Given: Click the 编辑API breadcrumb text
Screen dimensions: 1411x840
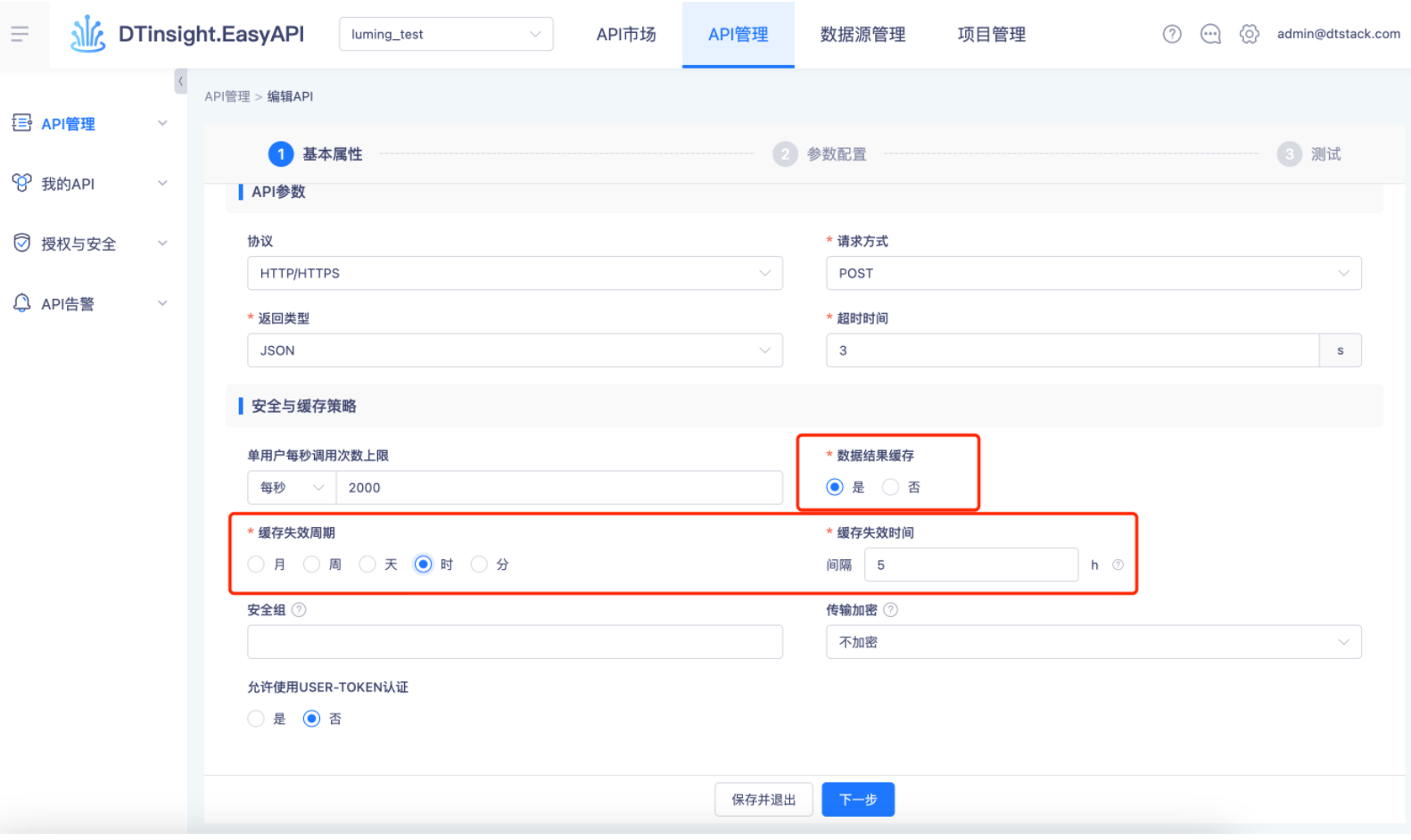Looking at the screenshot, I should (x=290, y=96).
